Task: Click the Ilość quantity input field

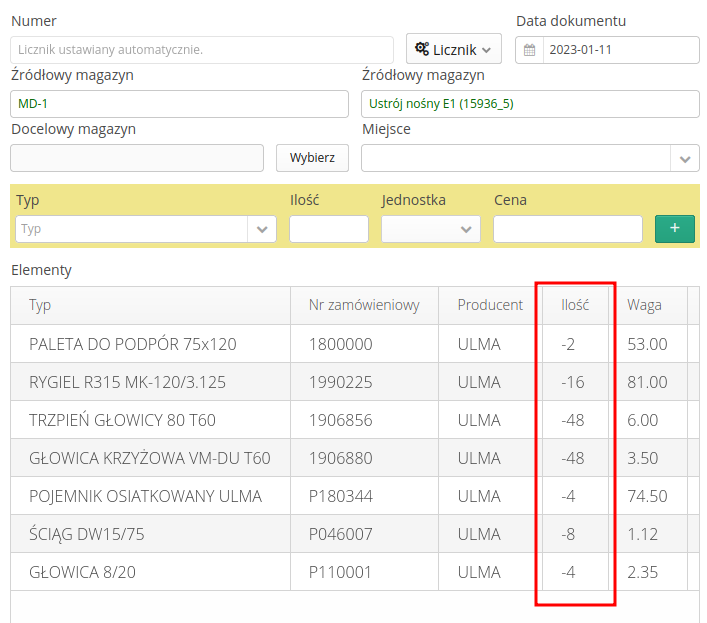Action: click(x=328, y=229)
